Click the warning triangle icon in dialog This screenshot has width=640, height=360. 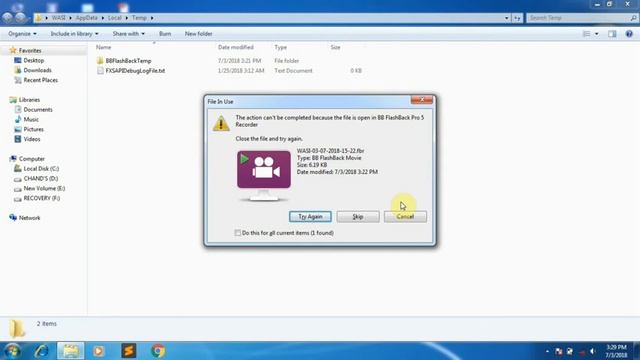[x=221, y=123]
